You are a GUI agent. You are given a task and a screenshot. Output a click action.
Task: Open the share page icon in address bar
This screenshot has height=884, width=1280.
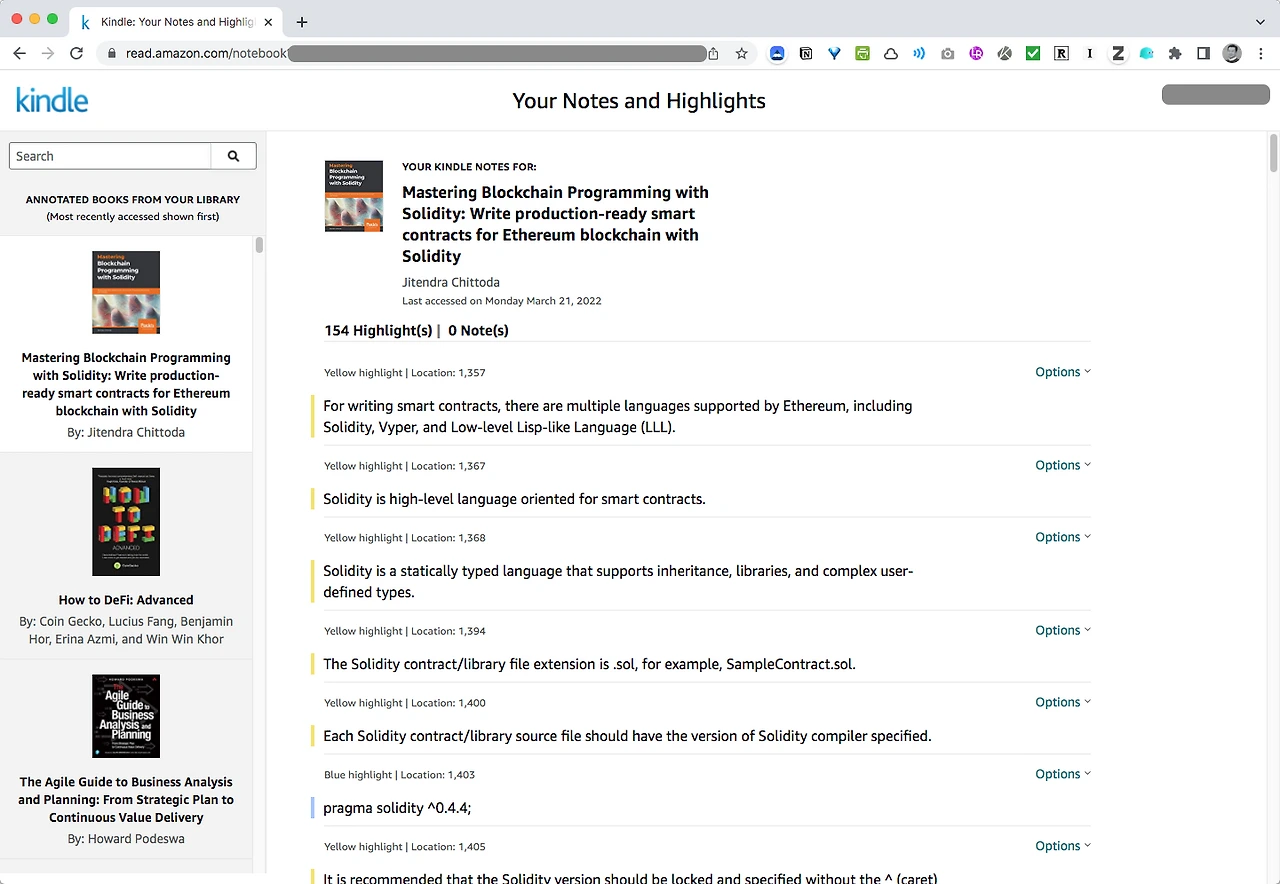[x=713, y=54]
